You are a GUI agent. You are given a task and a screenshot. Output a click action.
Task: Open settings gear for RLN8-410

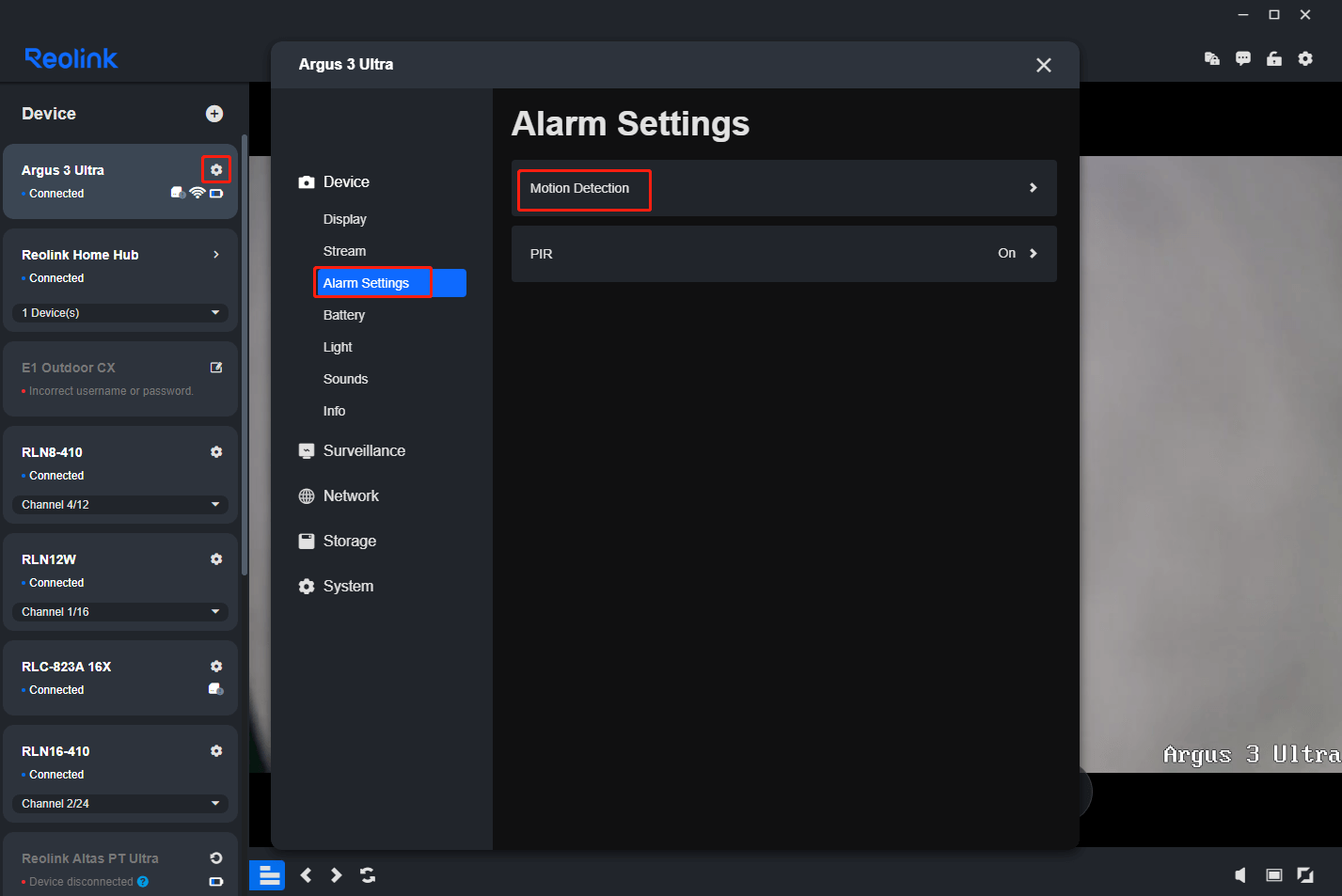pos(216,452)
